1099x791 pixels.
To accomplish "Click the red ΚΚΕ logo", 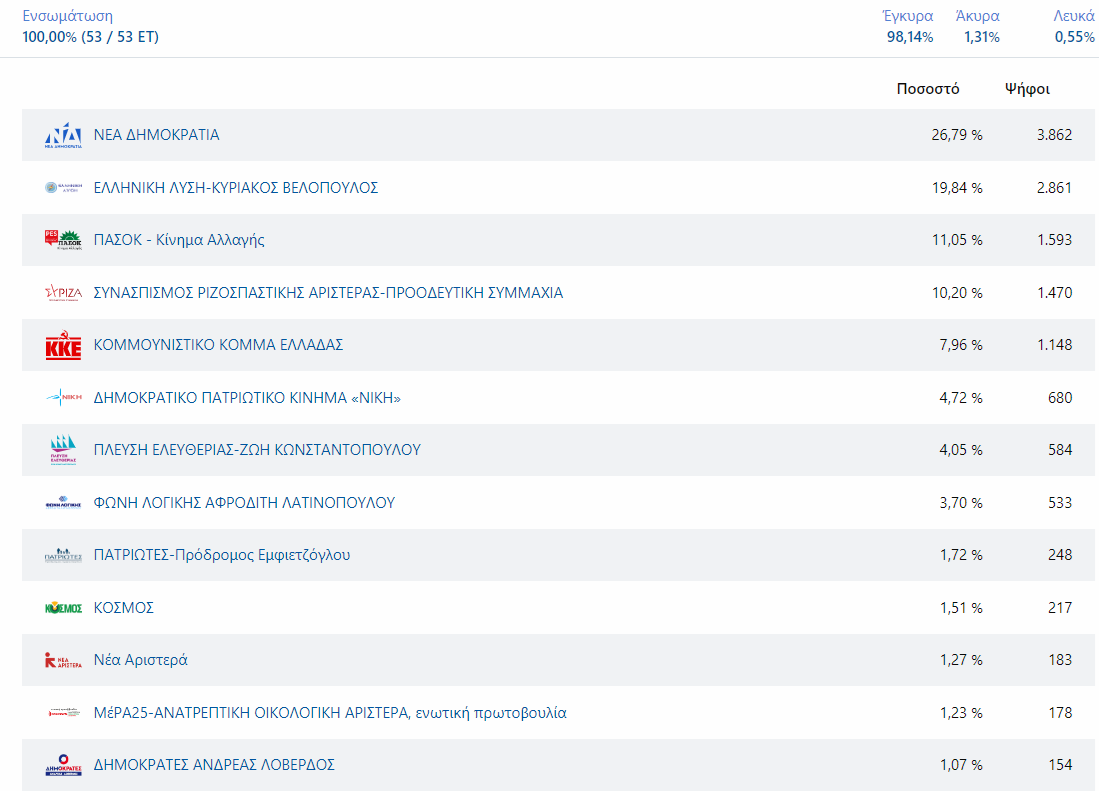I will coord(63,345).
